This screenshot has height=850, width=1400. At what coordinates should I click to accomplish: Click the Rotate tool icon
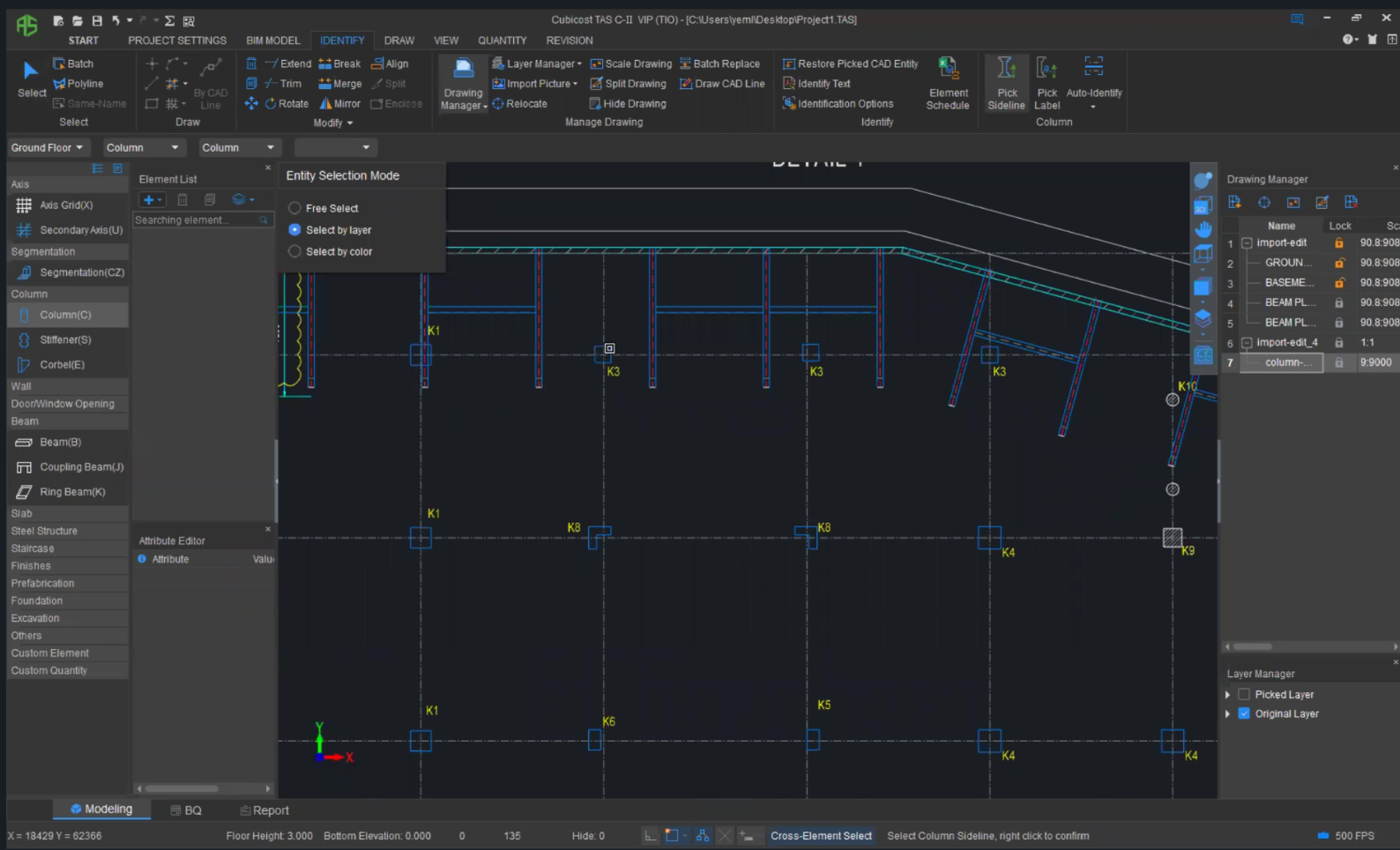(x=271, y=104)
